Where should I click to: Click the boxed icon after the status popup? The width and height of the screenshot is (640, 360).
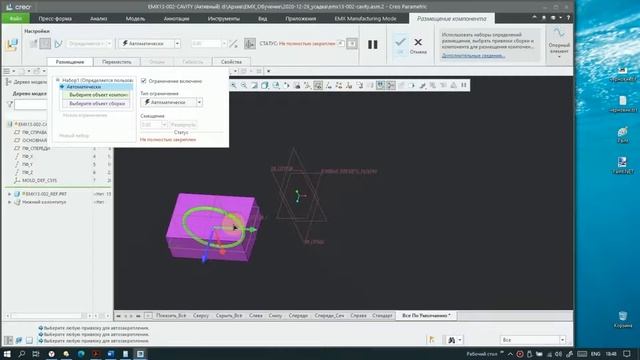coord(352,43)
